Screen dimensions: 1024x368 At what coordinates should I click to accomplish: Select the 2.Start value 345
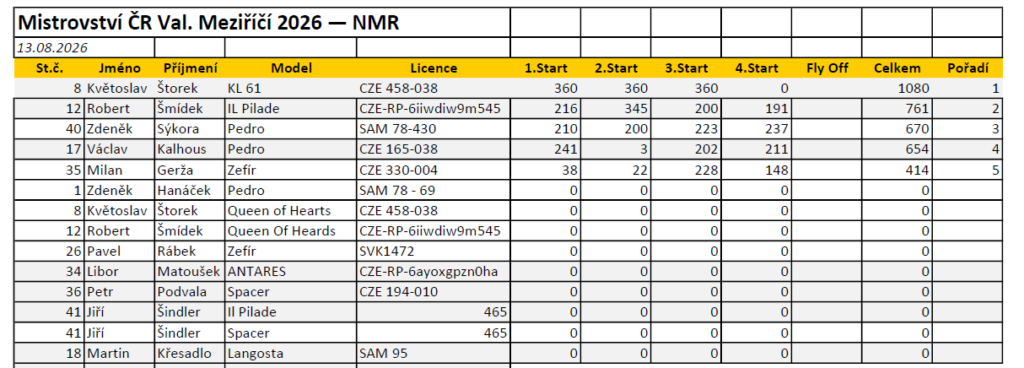pos(616,109)
